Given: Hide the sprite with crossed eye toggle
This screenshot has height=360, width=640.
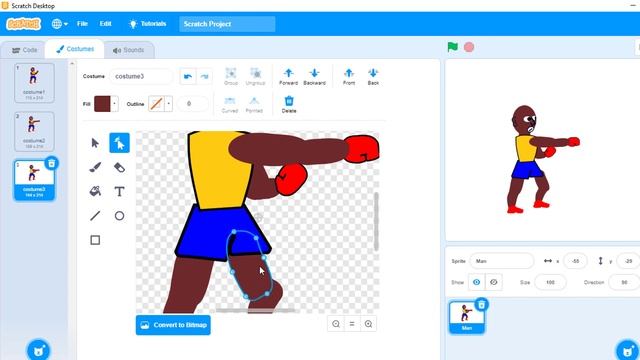Looking at the screenshot, I should click(493, 282).
